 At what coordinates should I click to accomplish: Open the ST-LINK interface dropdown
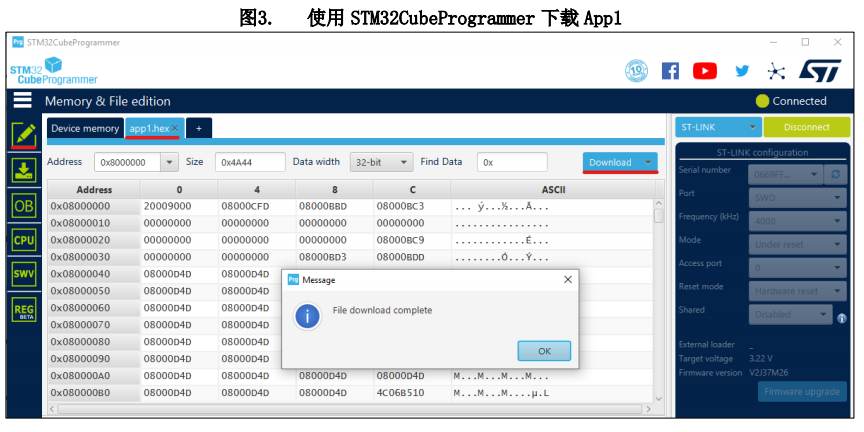tap(719, 127)
